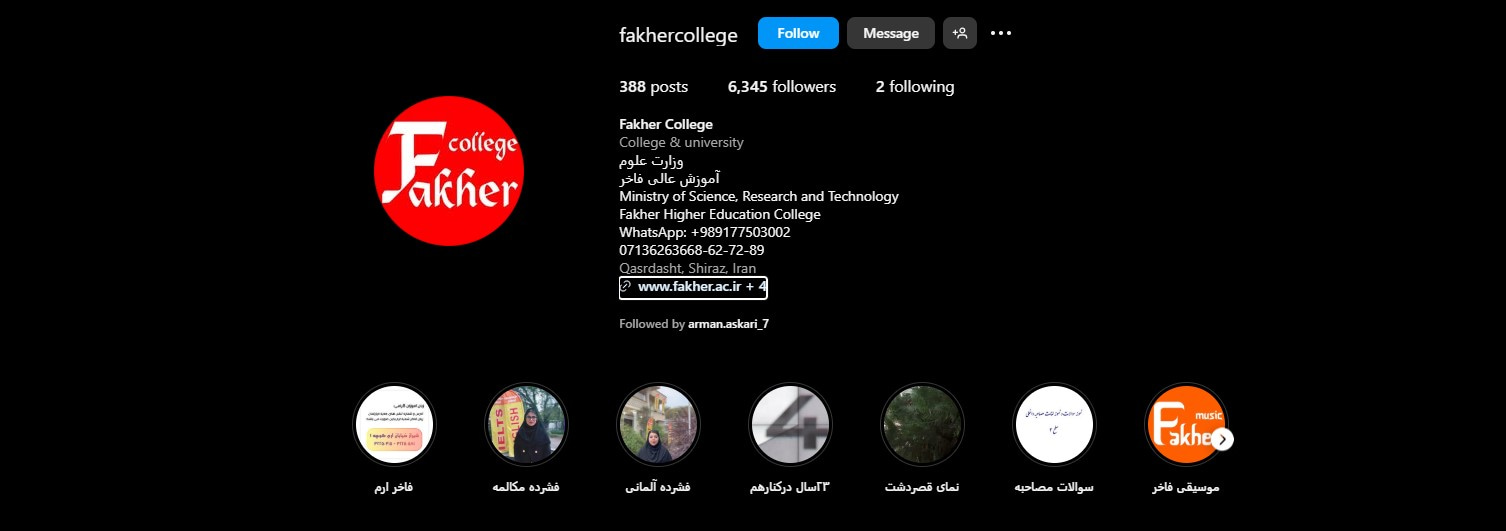View the 6,345 followers list
The height and width of the screenshot is (531, 1506).
[x=782, y=87]
